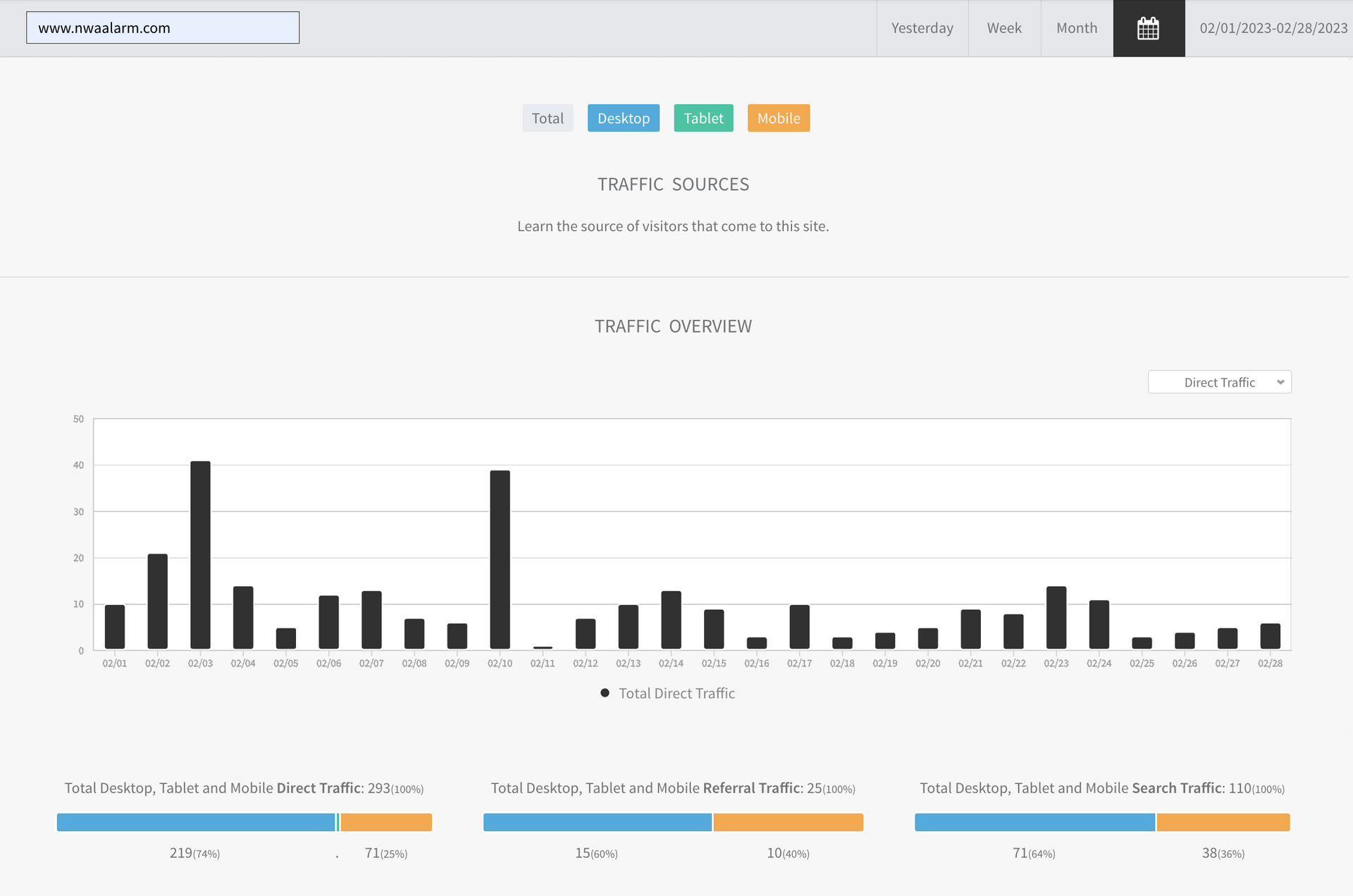The image size is (1353, 896).
Task: Click the Total Direct Traffic legend dot
Action: 605,693
